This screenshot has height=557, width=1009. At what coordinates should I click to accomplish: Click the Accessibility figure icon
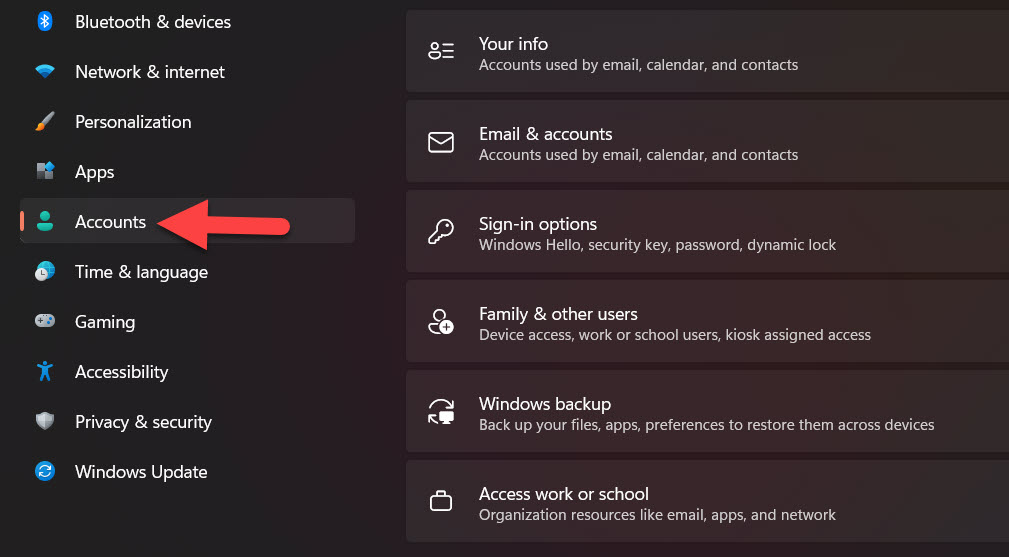click(x=44, y=372)
